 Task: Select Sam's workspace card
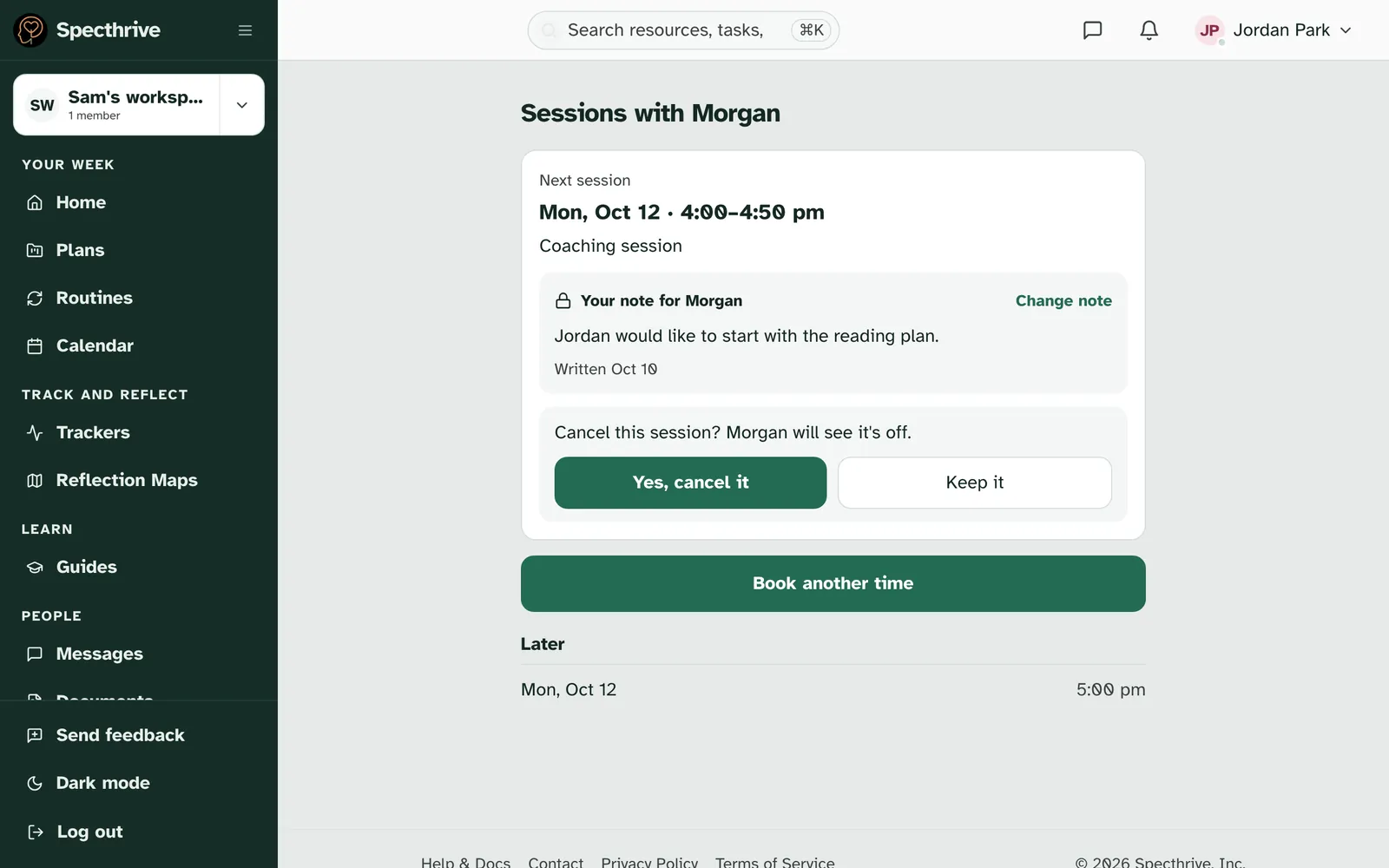(117, 105)
